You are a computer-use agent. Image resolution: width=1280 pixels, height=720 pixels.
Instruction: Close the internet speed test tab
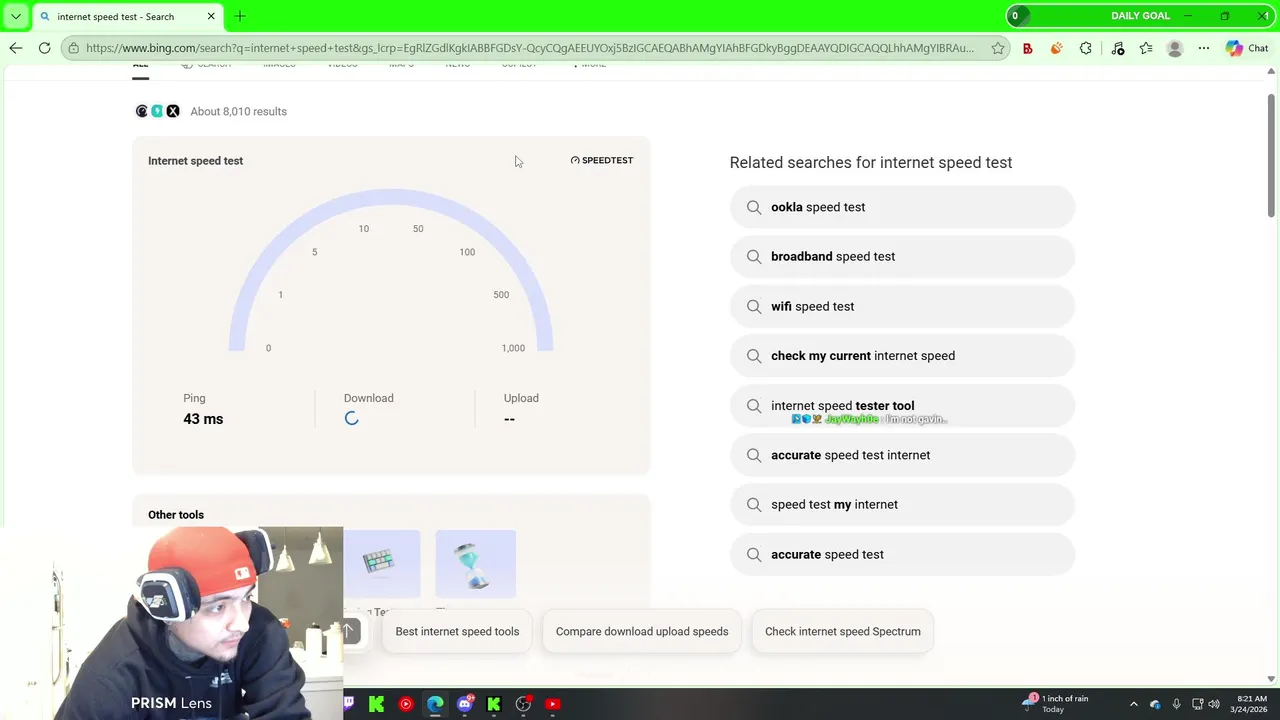(211, 16)
